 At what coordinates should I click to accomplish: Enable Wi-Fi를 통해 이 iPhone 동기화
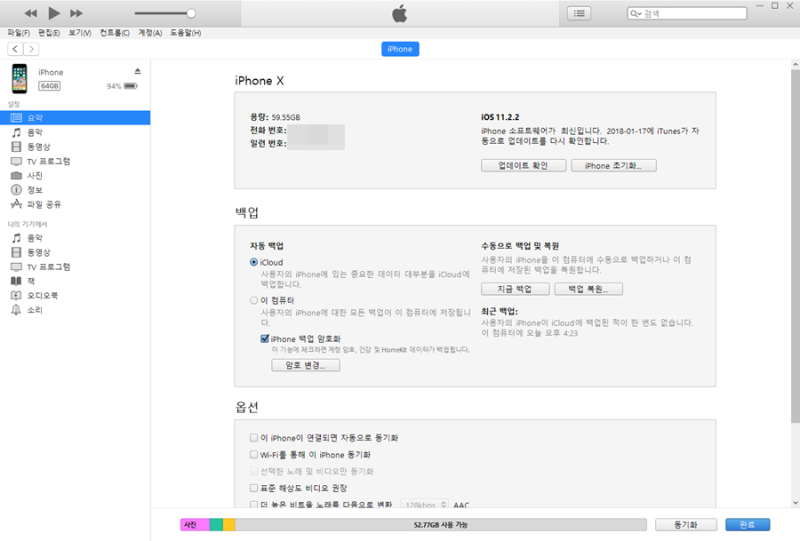point(254,454)
